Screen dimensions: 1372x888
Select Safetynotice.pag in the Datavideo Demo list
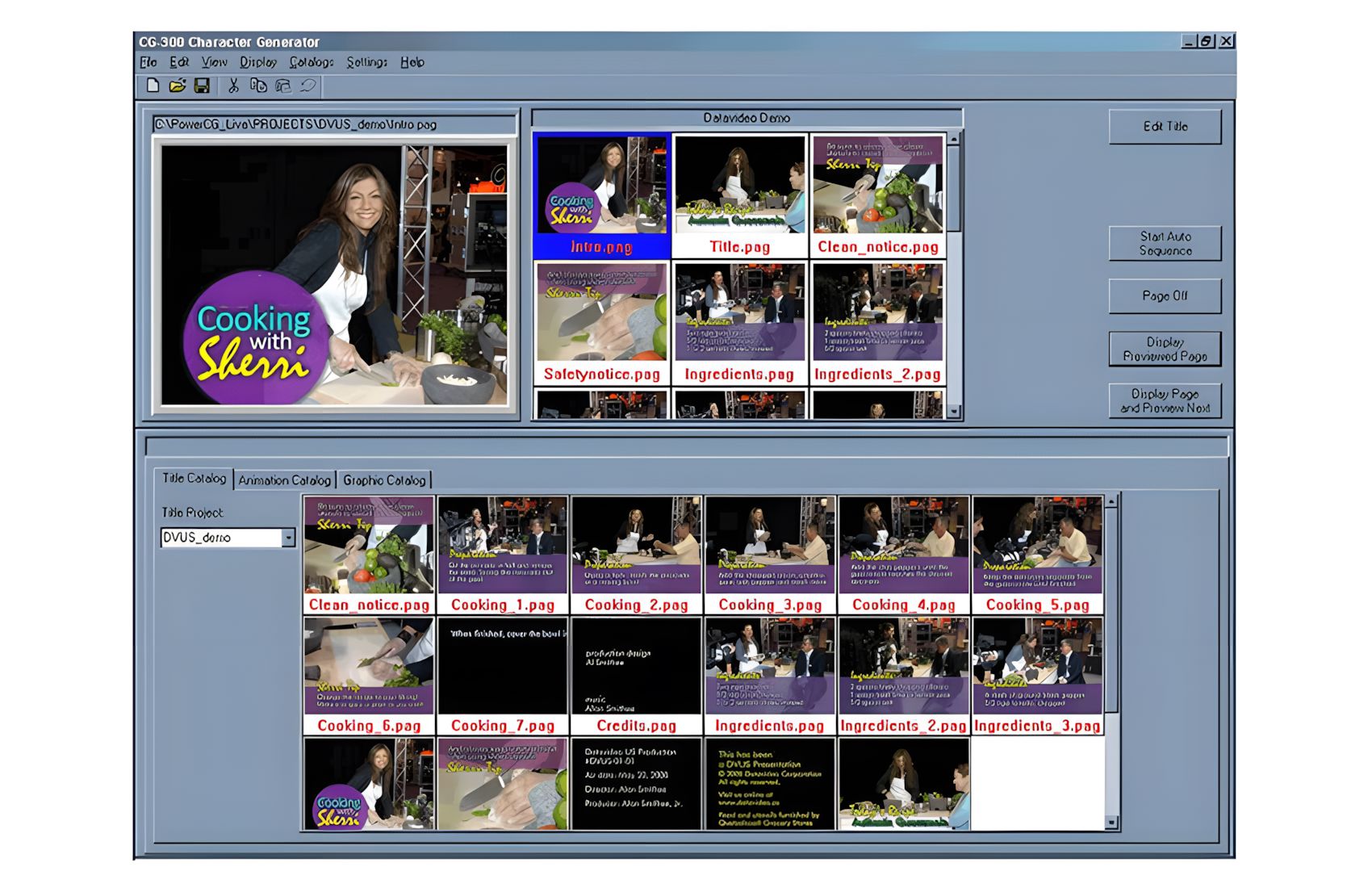pyautogui.click(x=602, y=323)
